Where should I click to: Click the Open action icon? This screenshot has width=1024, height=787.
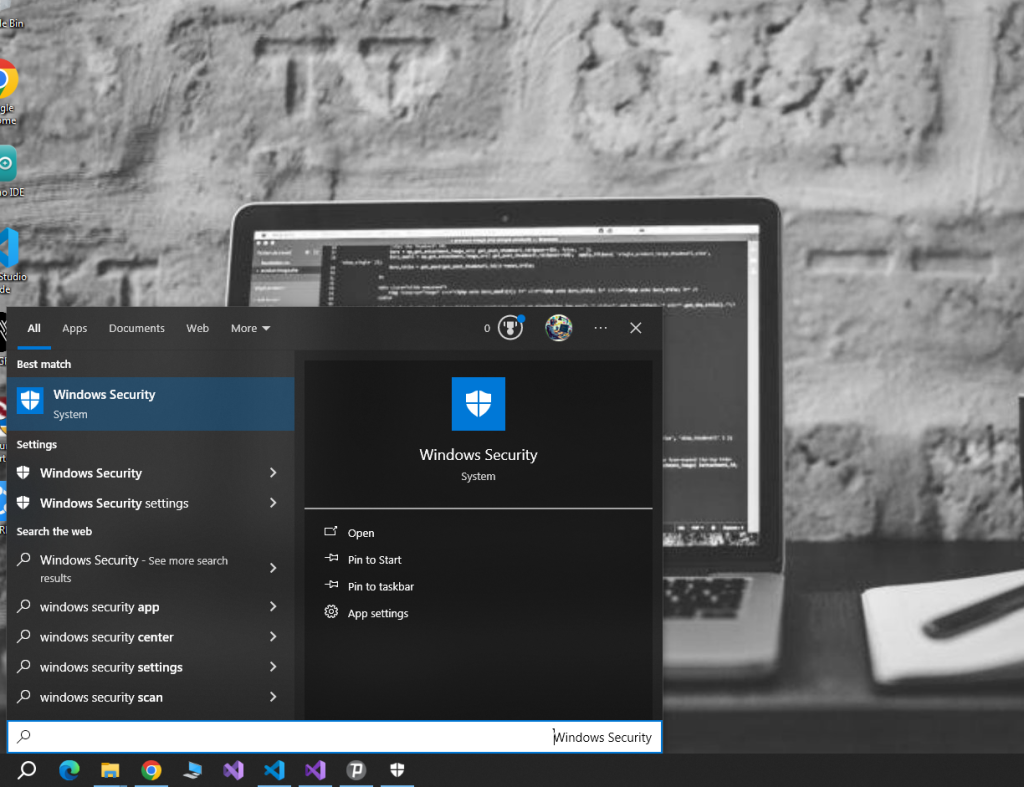click(331, 532)
